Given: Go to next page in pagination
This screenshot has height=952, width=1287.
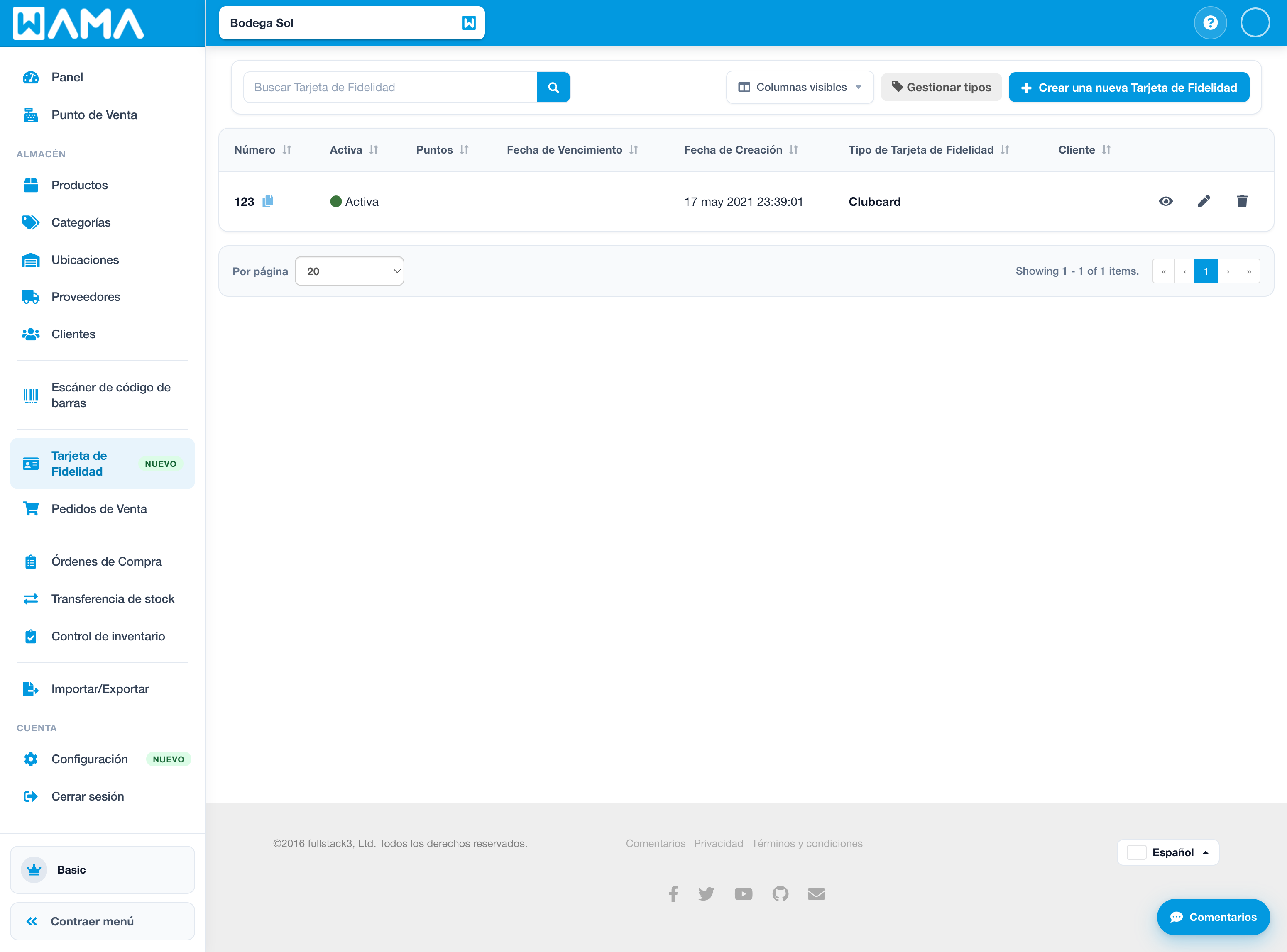Looking at the screenshot, I should pos(1228,271).
